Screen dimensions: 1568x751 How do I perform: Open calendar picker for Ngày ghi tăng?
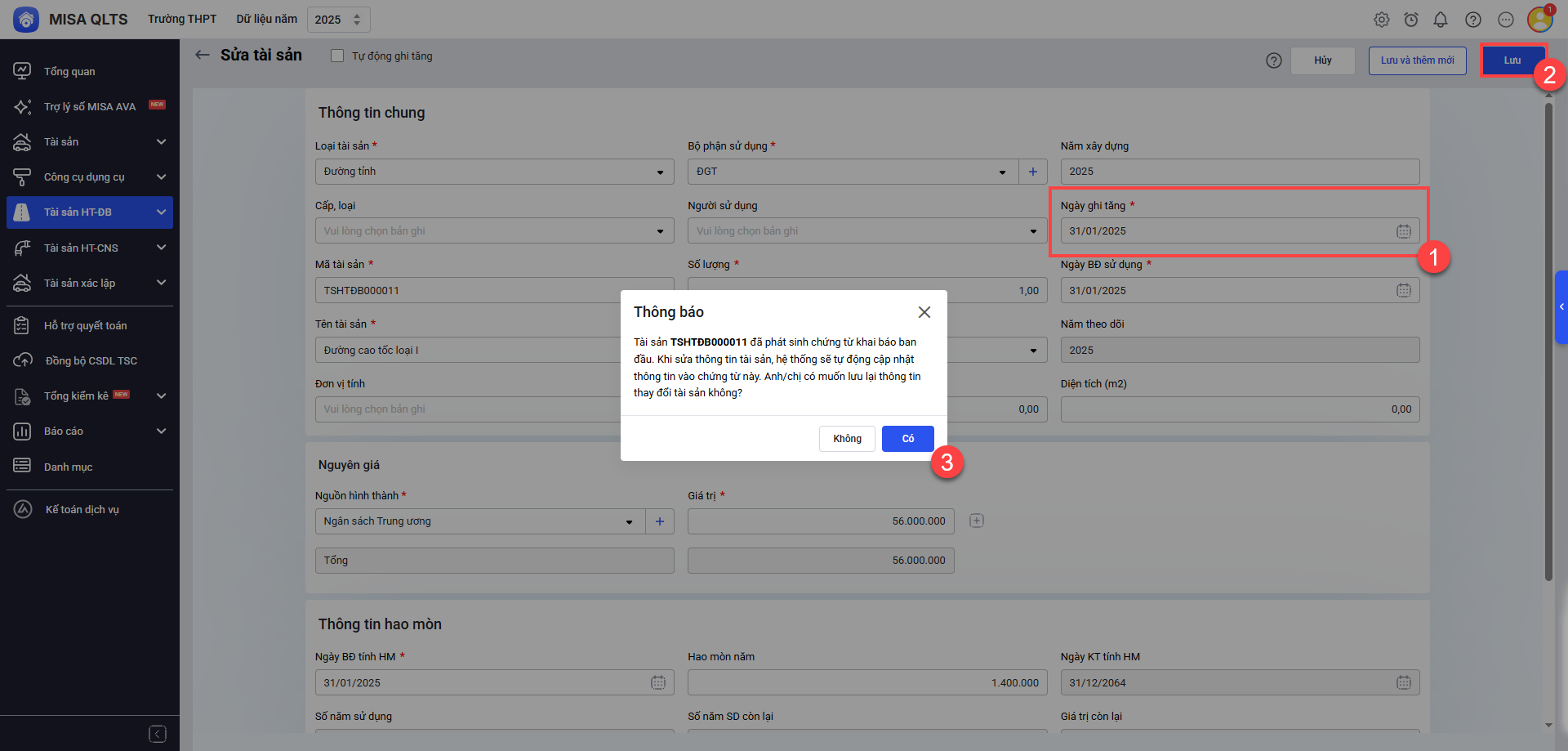(1403, 231)
